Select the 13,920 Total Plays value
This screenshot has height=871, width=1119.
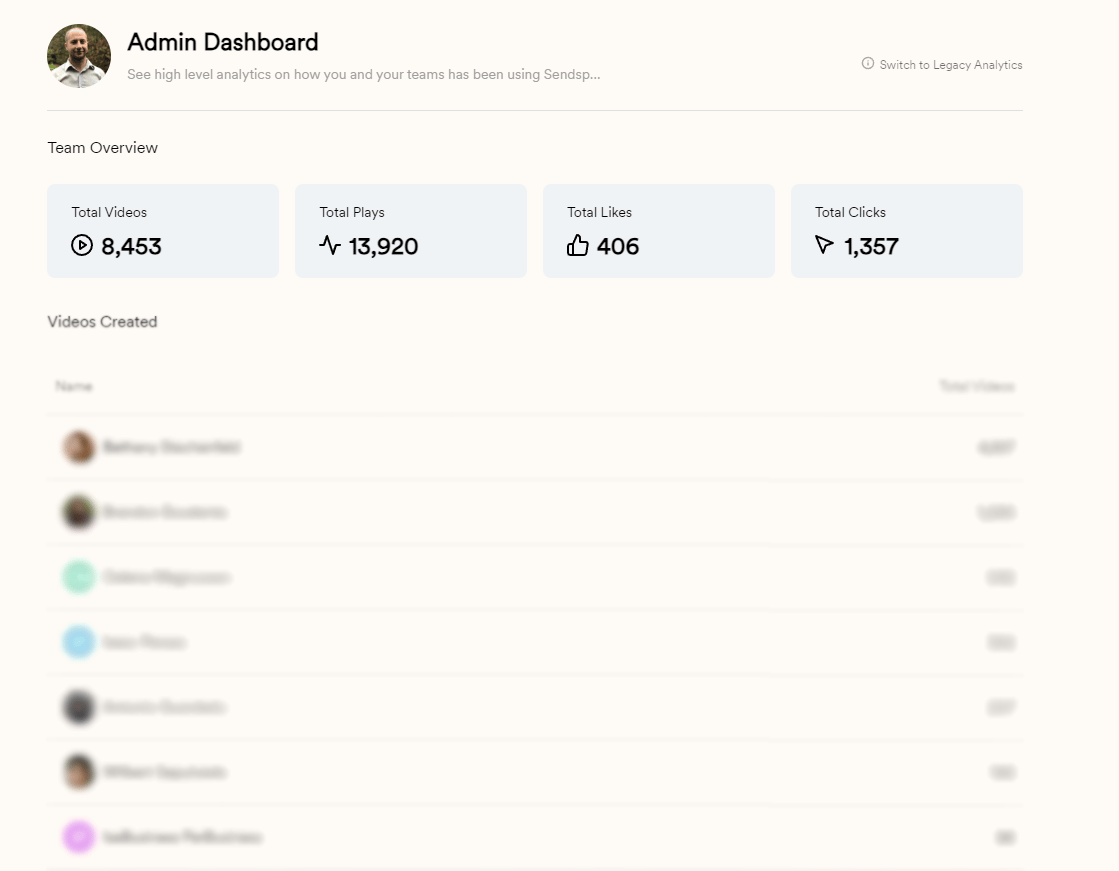[383, 246]
